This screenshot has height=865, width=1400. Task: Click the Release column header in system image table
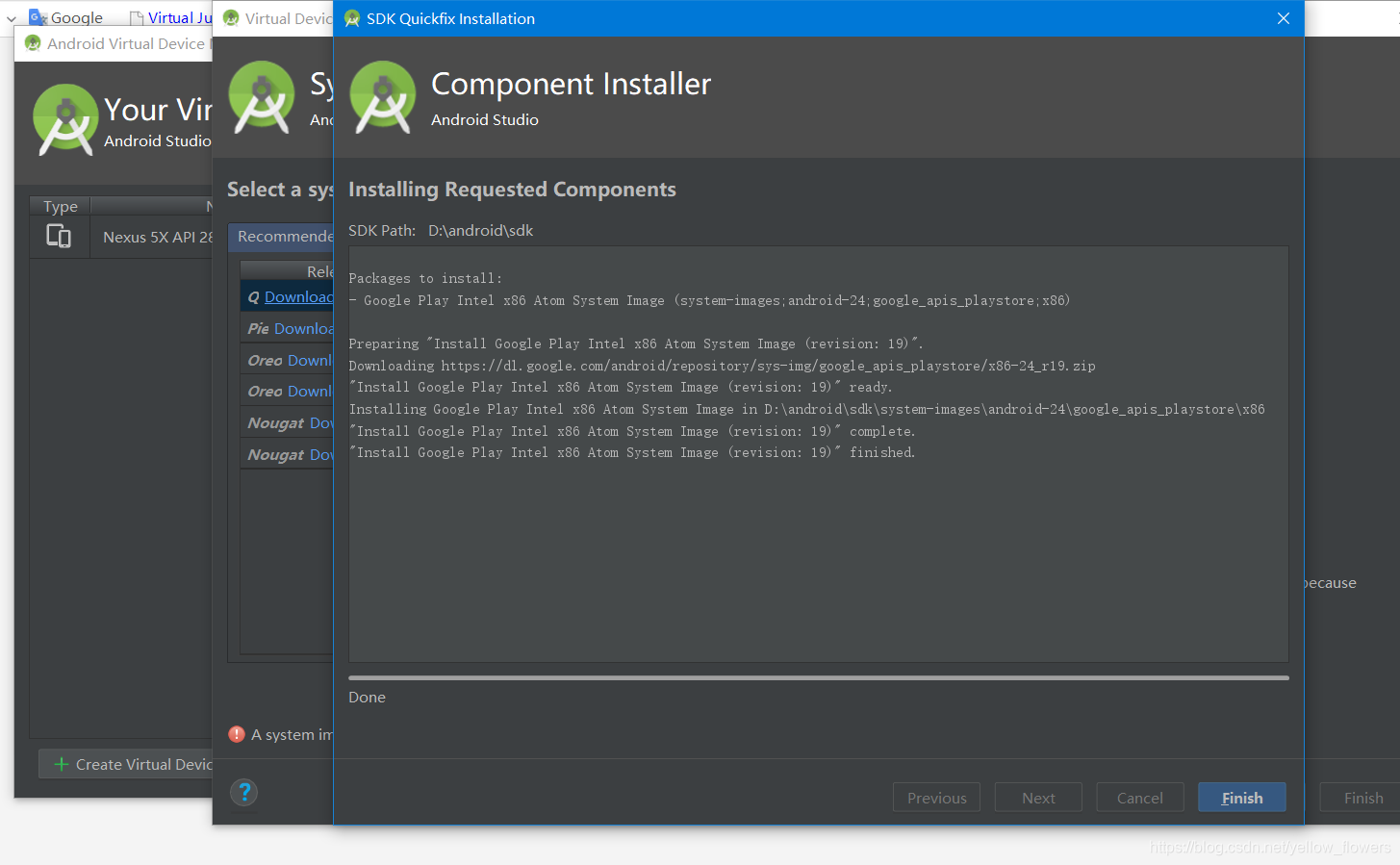(287, 271)
